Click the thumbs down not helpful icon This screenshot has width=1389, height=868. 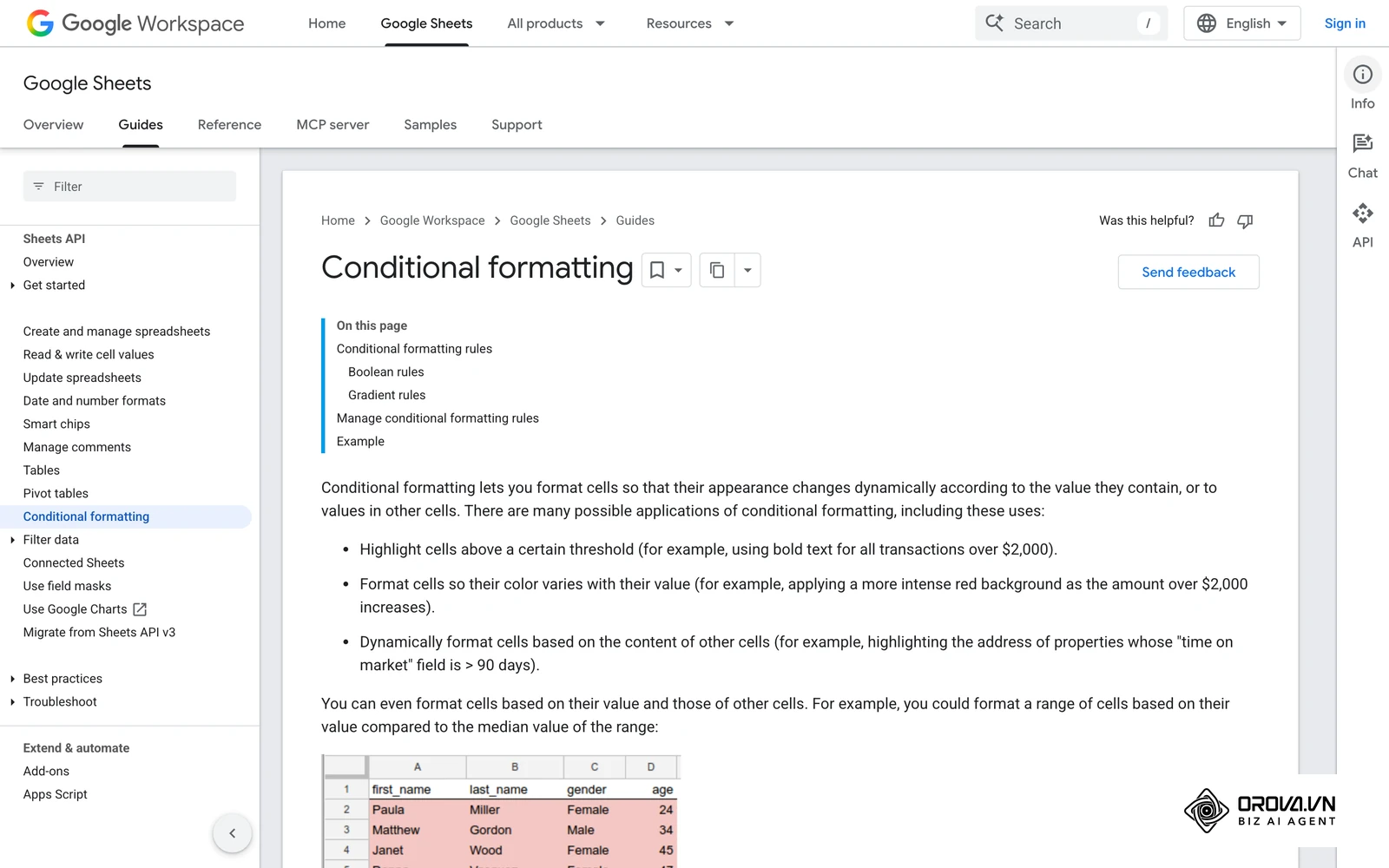[1245, 220]
